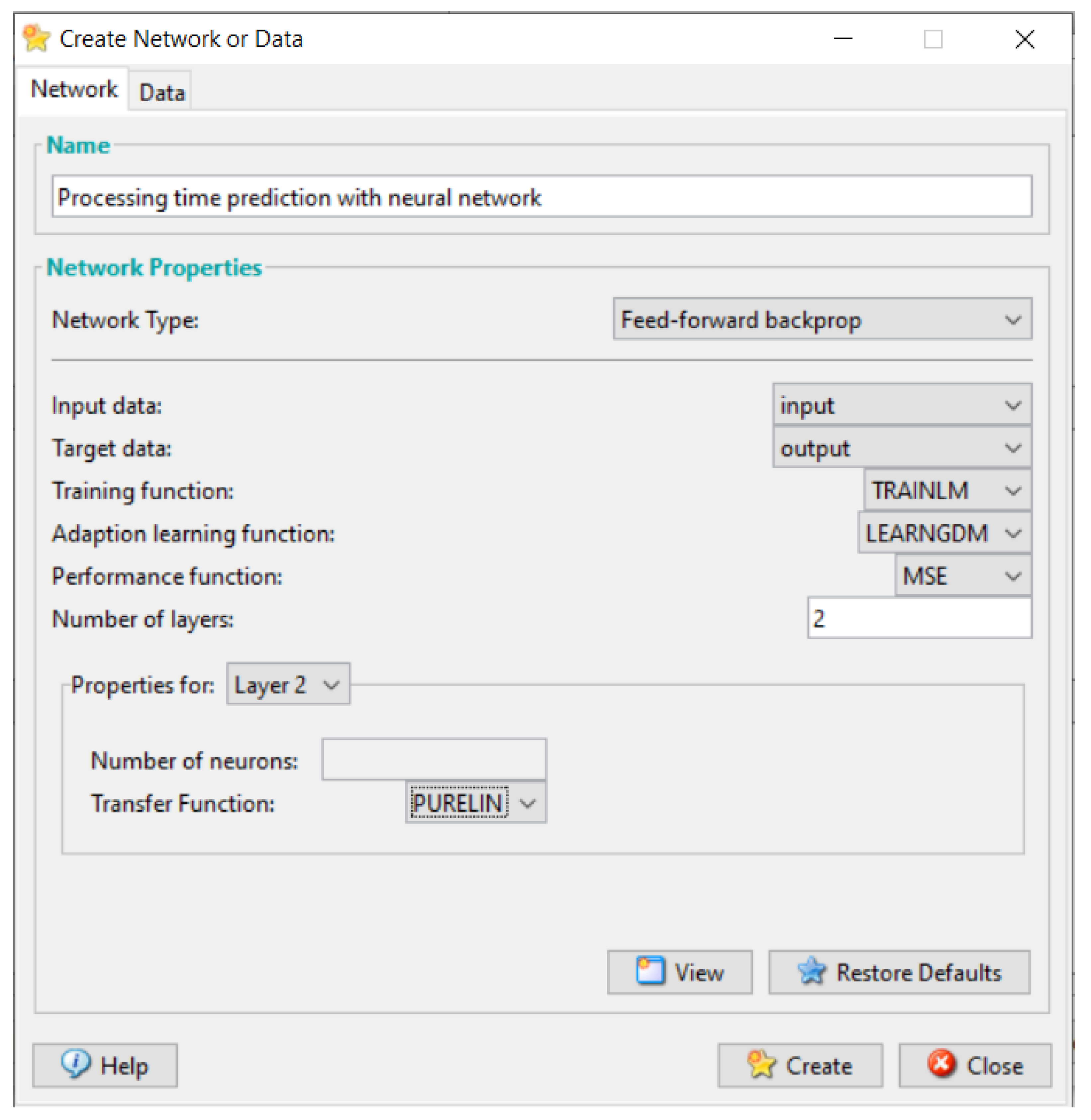Viewport: 1091px width, 1120px height.
Task: Click the network Name text field
Action: tap(542, 197)
